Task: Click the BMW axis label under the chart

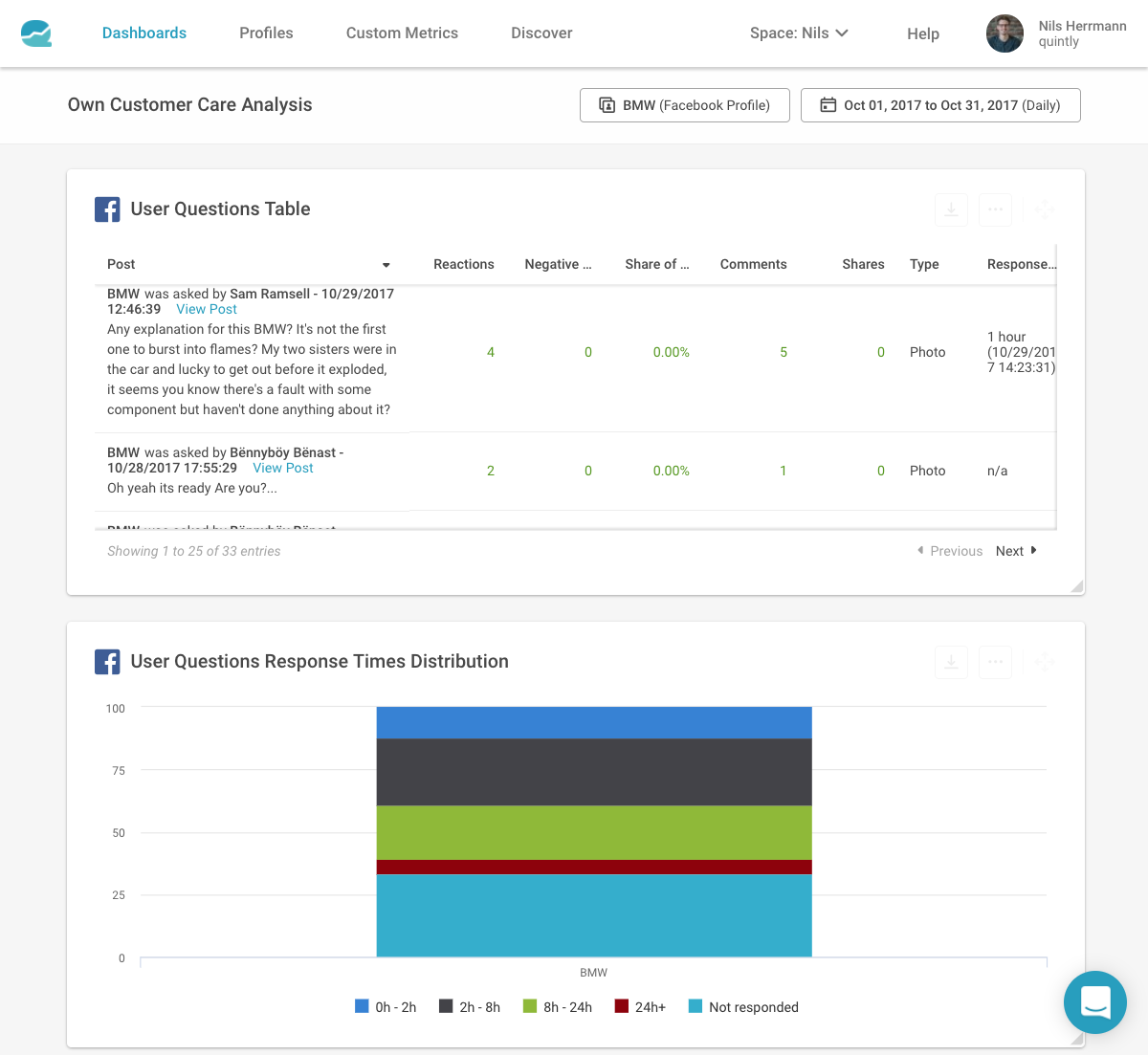Action: point(594,973)
